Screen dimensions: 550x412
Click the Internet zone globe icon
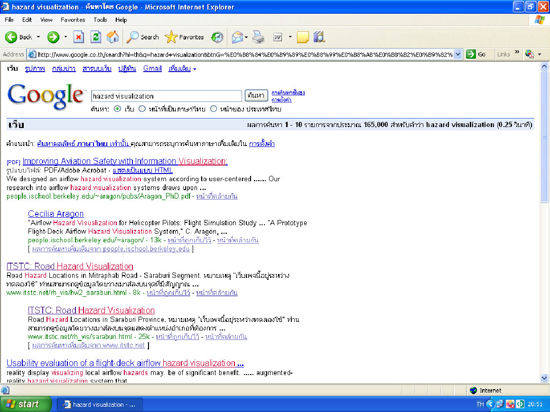[x=473, y=390]
